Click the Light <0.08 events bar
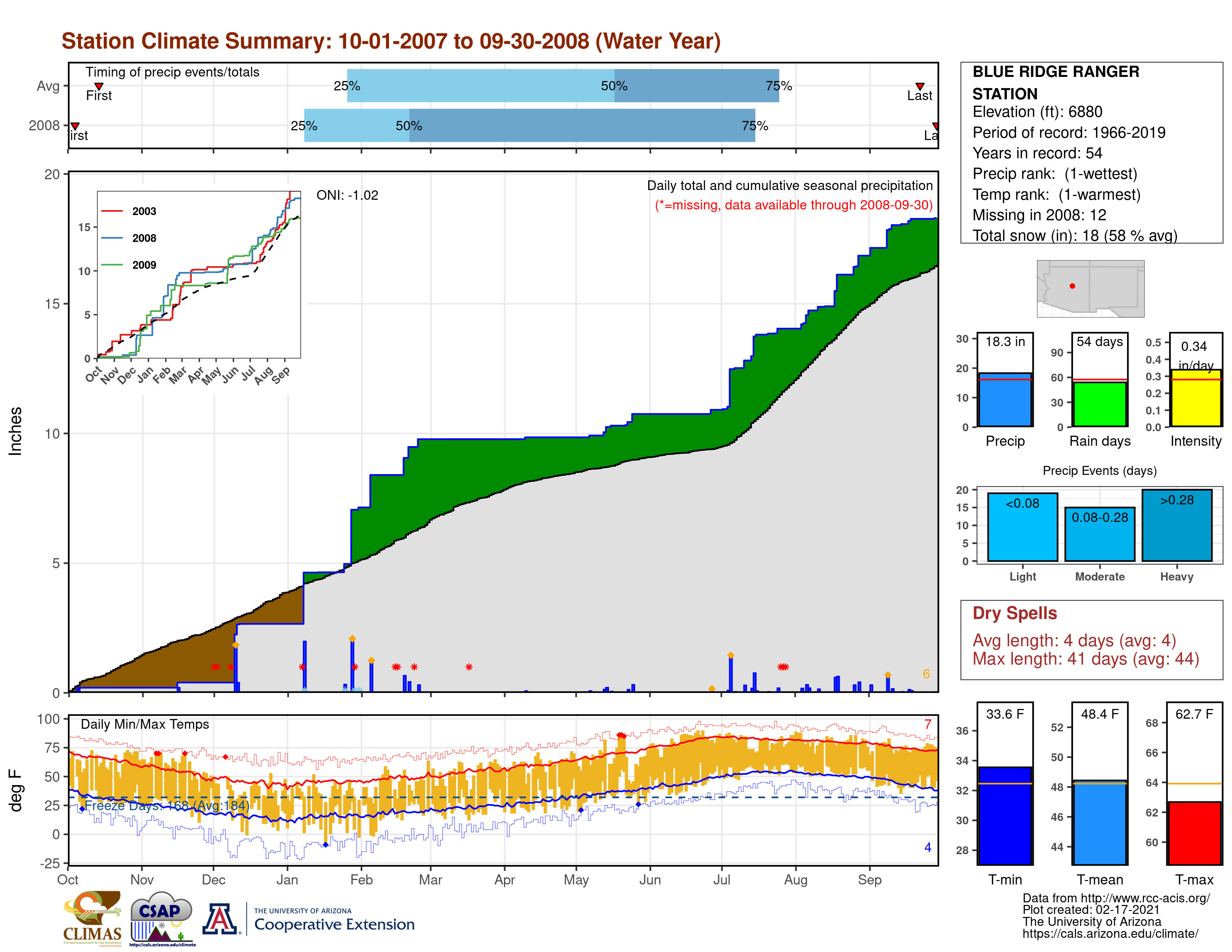Screen dimensions: 1232x952 [1022, 527]
